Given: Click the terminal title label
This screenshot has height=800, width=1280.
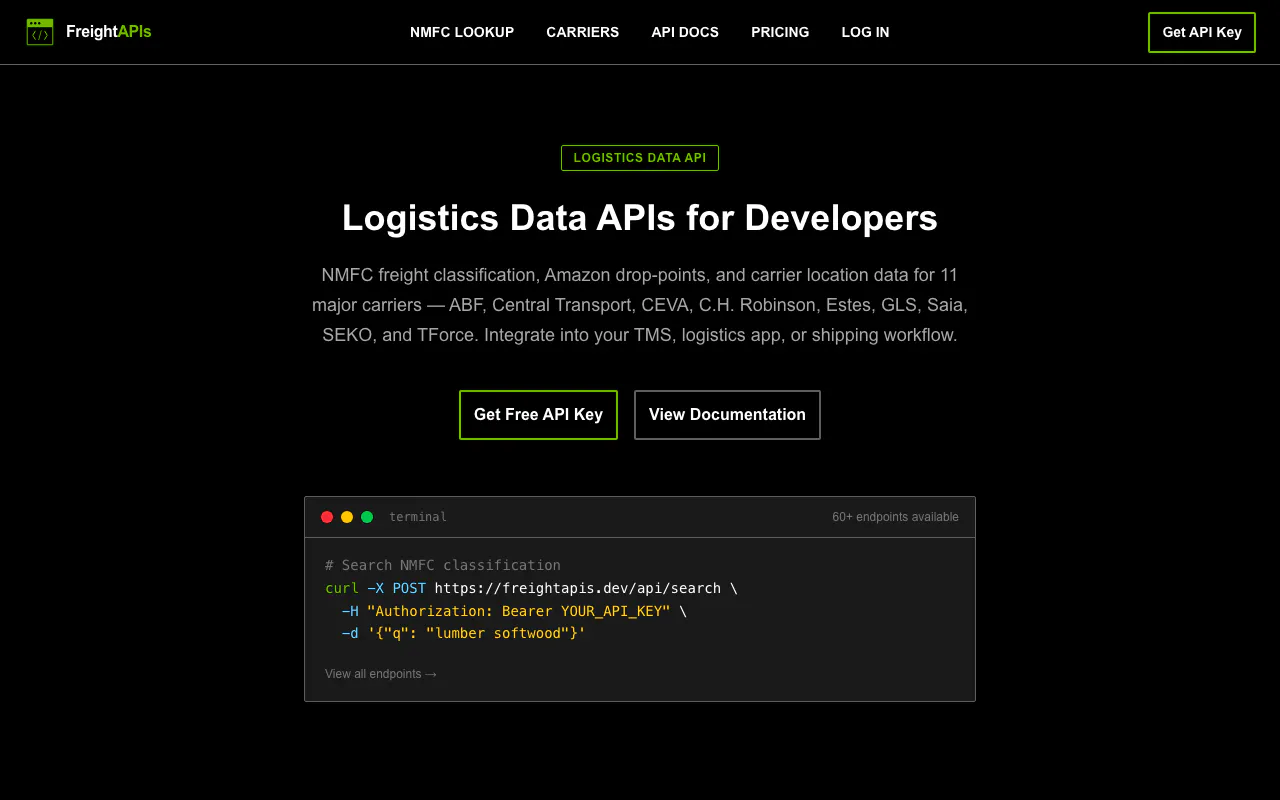Looking at the screenshot, I should (418, 517).
